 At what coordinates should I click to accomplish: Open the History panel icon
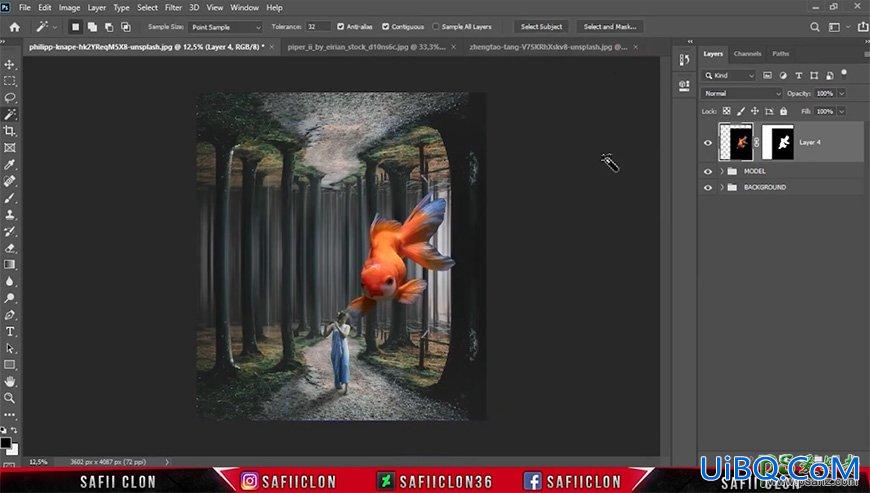(x=684, y=60)
